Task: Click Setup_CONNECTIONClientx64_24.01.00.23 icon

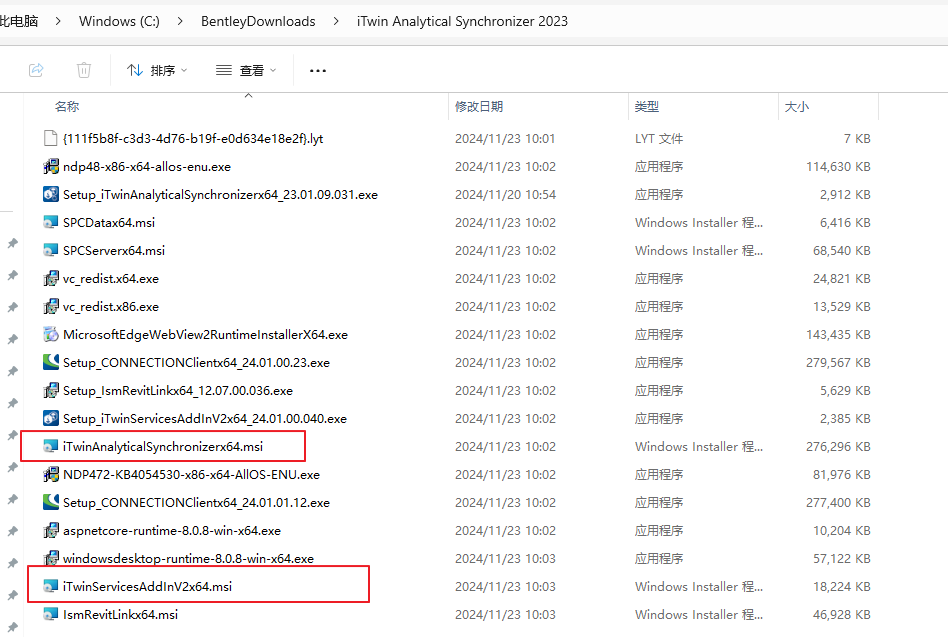Action: coord(51,363)
